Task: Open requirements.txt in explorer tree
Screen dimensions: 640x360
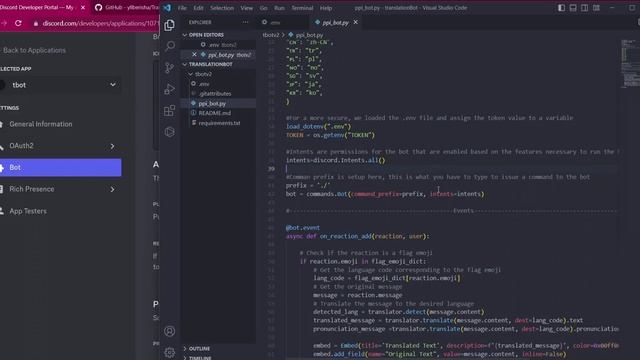Action: point(220,123)
